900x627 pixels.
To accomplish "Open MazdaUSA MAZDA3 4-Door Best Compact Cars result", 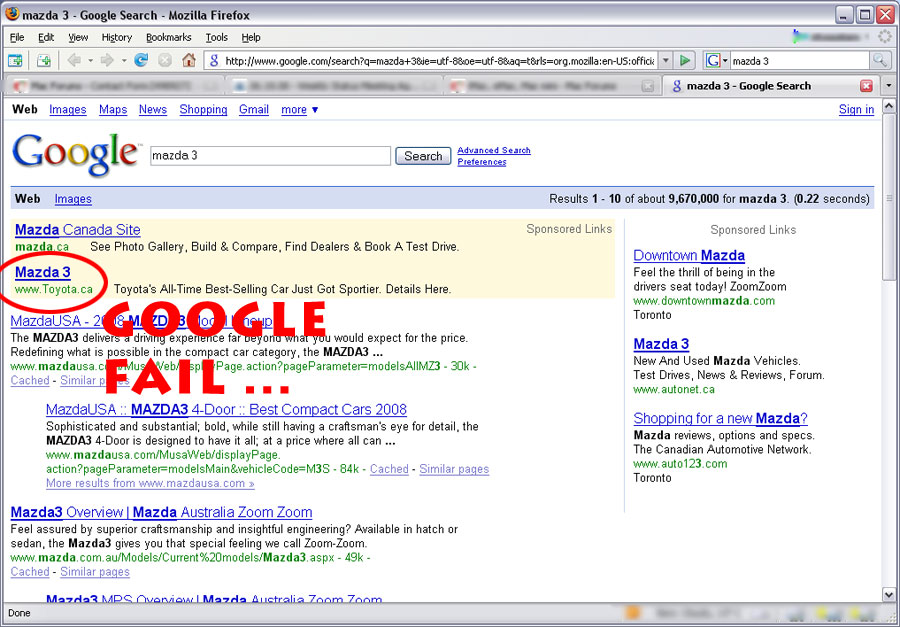I will [226, 409].
